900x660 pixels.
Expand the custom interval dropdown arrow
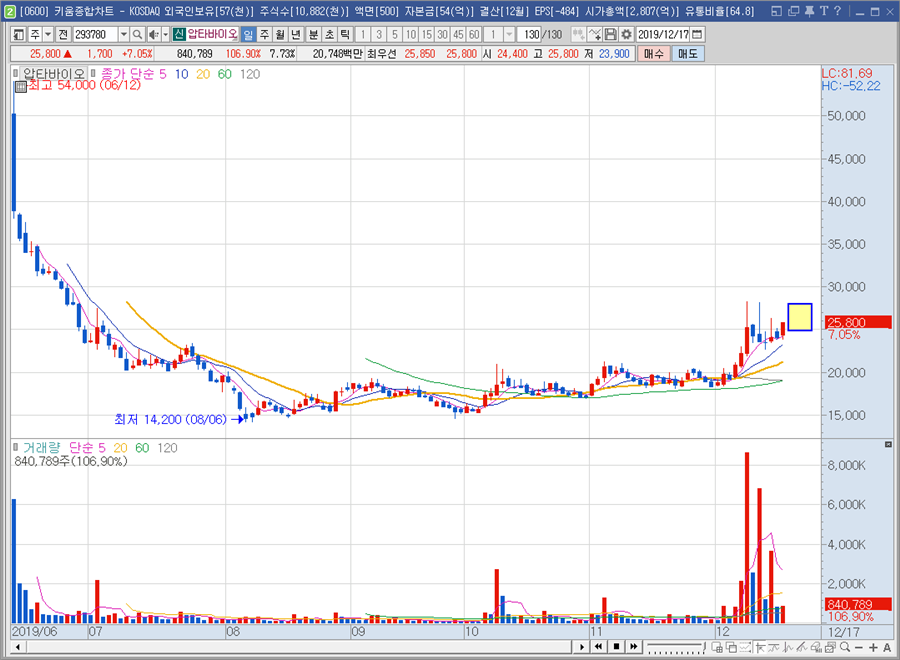509,34
